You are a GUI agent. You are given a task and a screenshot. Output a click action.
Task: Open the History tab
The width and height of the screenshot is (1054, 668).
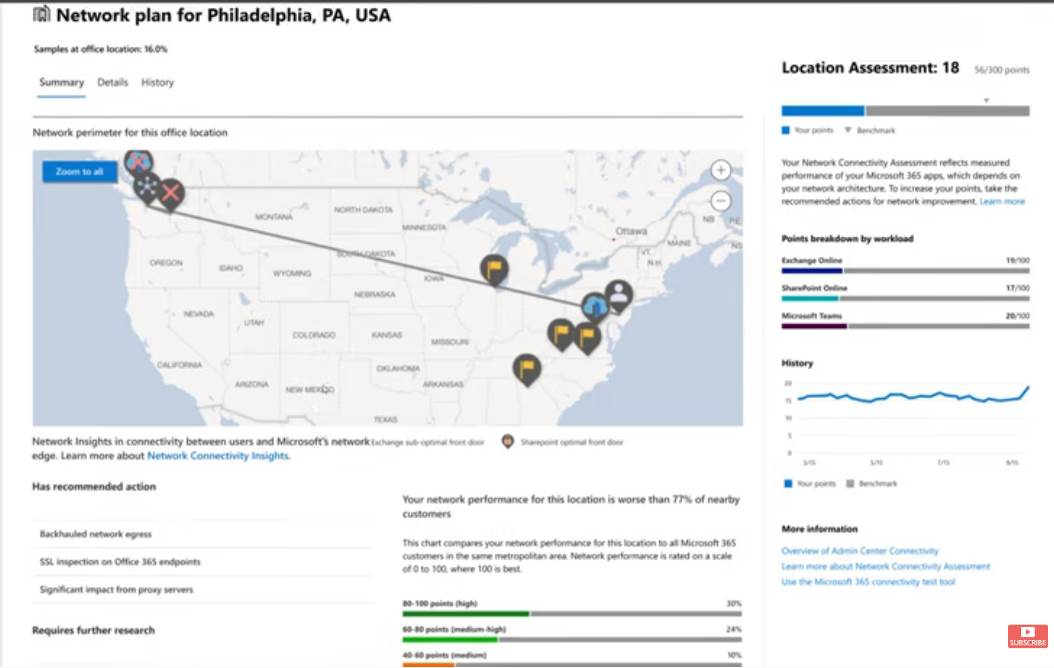[157, 83]
